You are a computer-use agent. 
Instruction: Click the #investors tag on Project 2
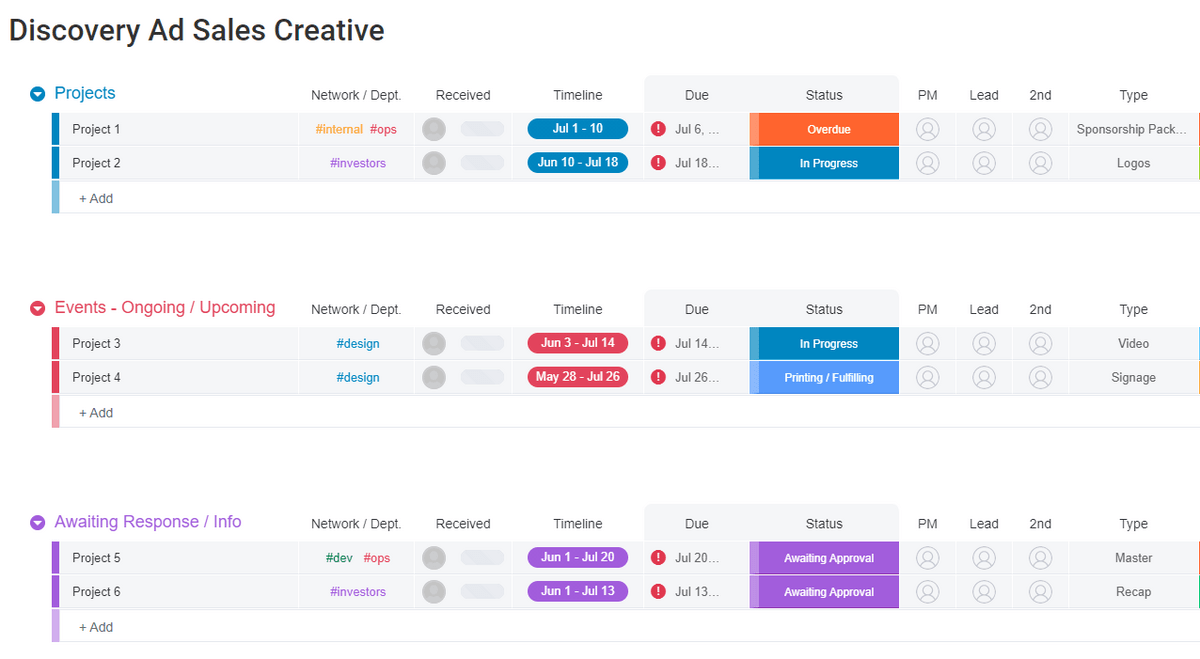(x=357, y=163)
